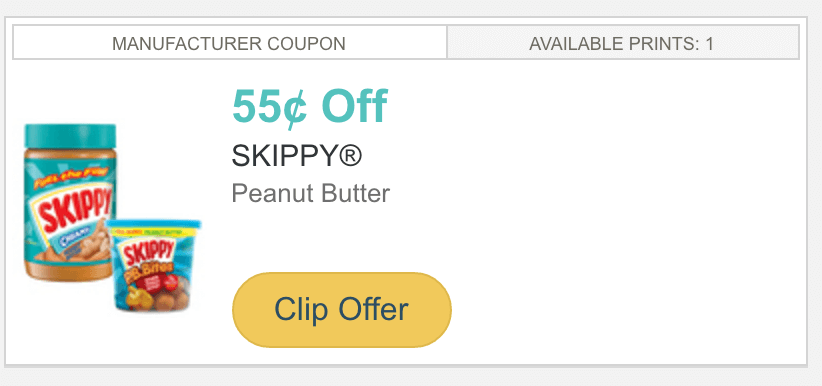Click the number 1 after AVAILABLE PRINTS
Viewport: 822px width, 386px height.
709,44
